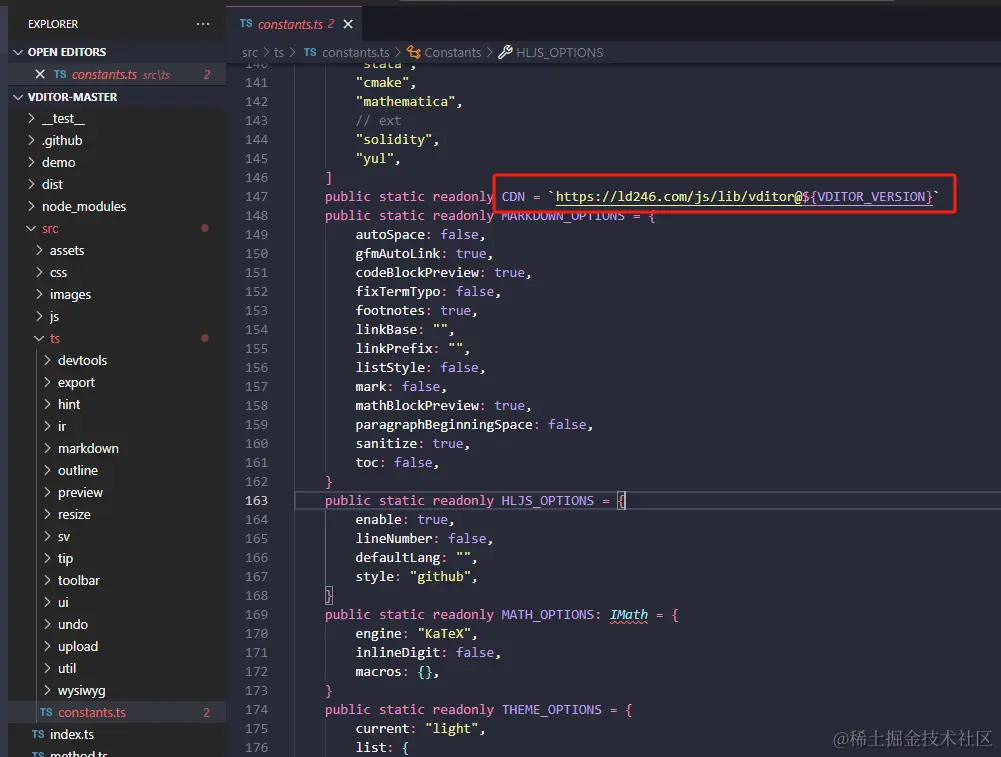Click "light" value on line 175
This screenshot has height=757, width=1001.
[x=452, y=729]
